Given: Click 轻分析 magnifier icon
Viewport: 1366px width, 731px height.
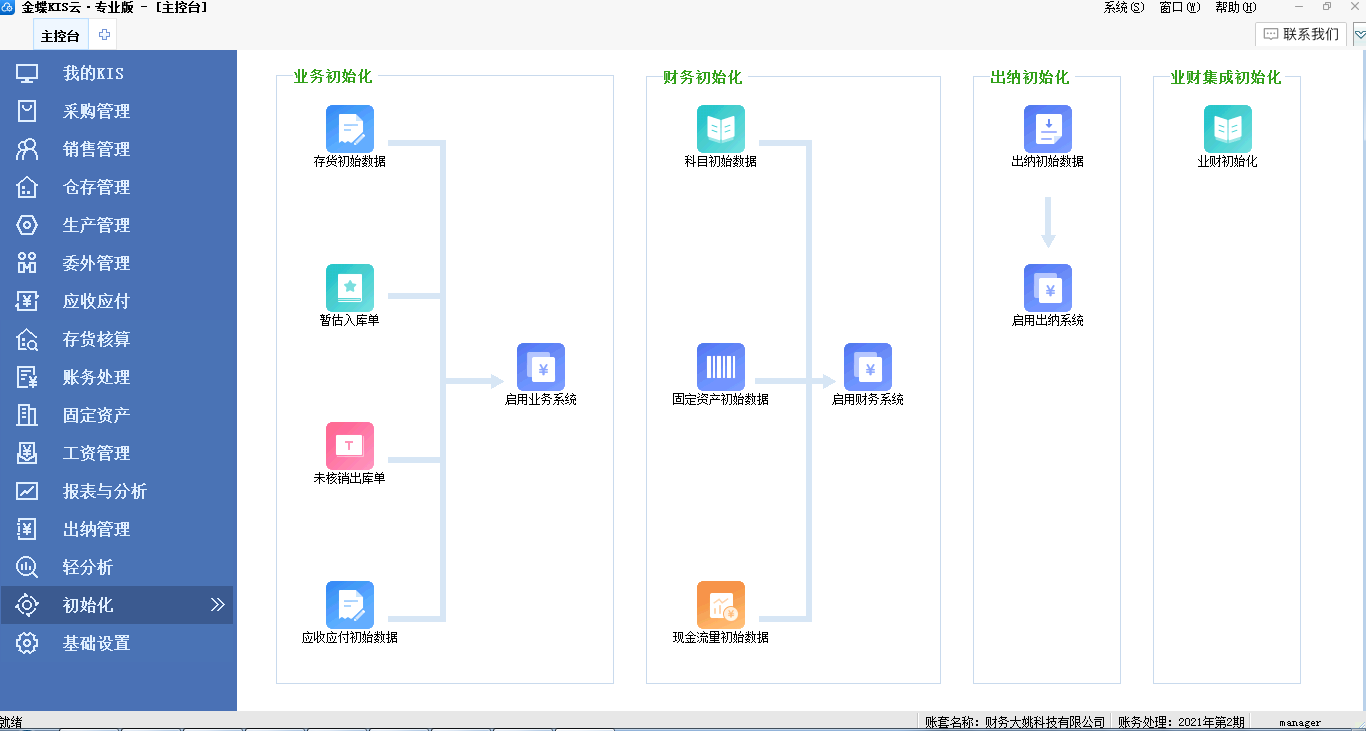Looking at the screenshot, I should tap(27, 567).
